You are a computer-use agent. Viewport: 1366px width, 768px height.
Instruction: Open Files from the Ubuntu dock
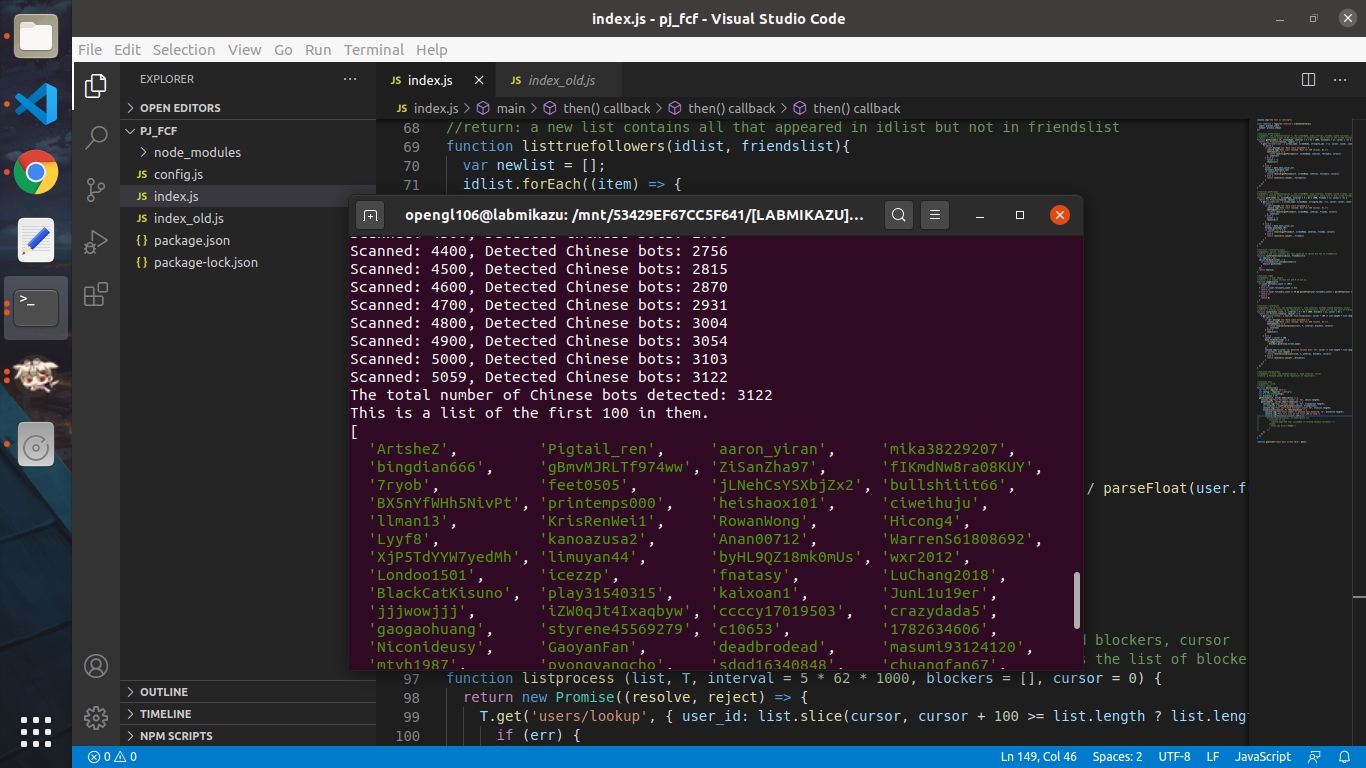(x=36, y=37)
